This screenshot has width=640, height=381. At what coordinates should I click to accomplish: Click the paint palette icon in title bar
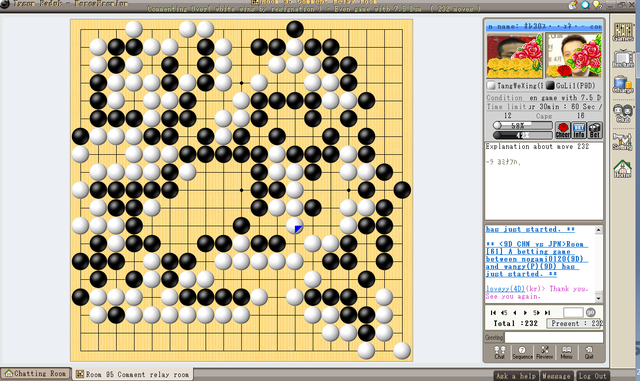pos(573,4)
